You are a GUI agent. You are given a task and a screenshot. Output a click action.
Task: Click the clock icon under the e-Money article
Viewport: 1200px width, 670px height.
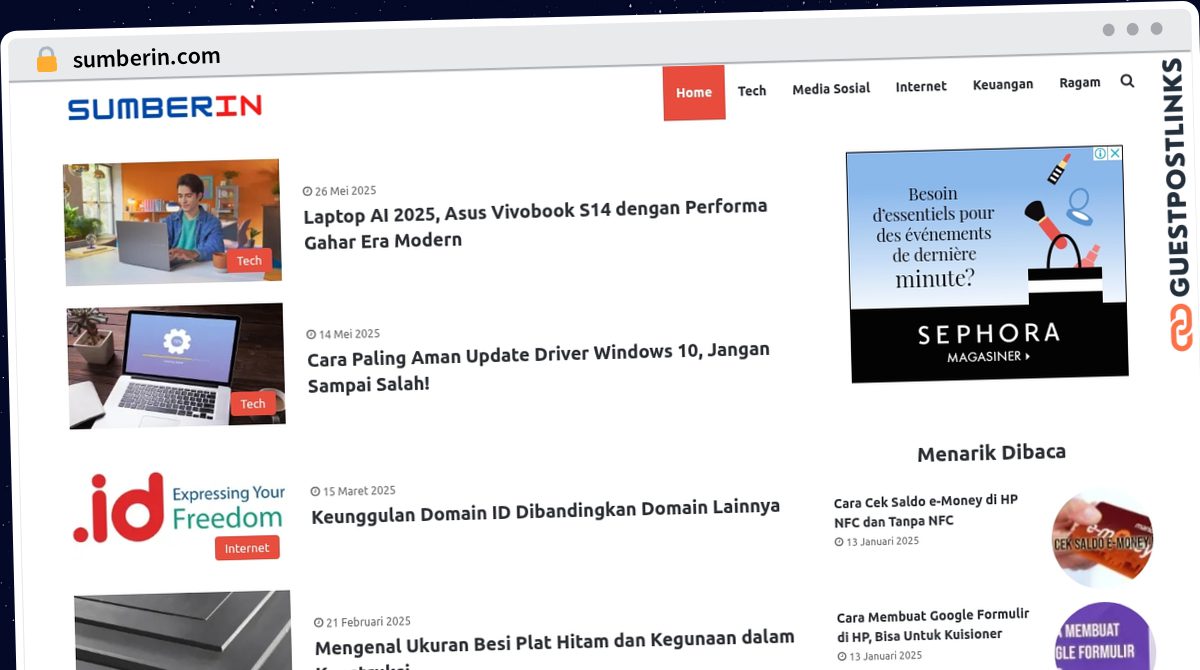point(839,541)
